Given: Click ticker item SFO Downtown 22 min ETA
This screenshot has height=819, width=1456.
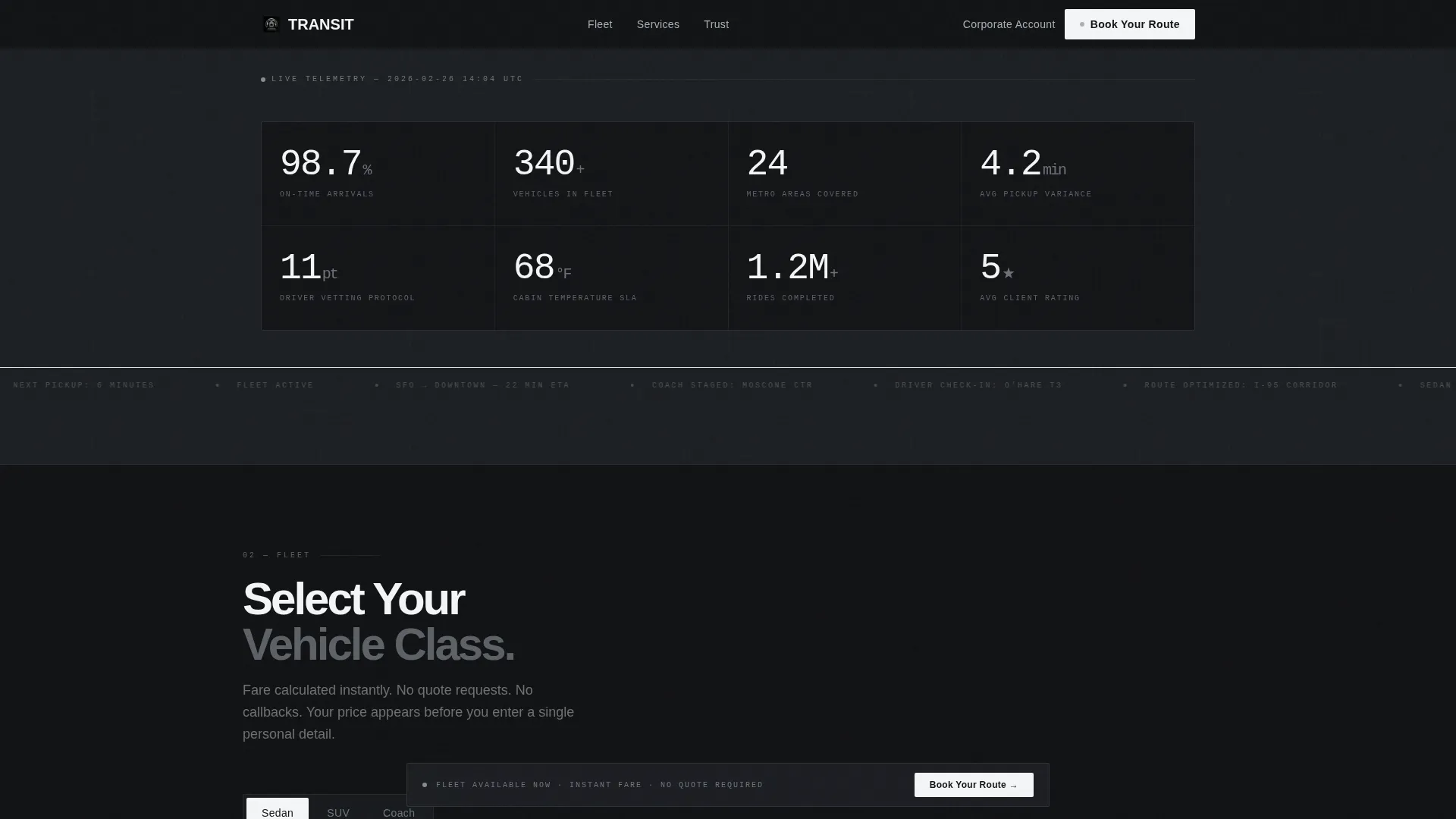Looking at the screenshot, I should (x=482, y=385).
